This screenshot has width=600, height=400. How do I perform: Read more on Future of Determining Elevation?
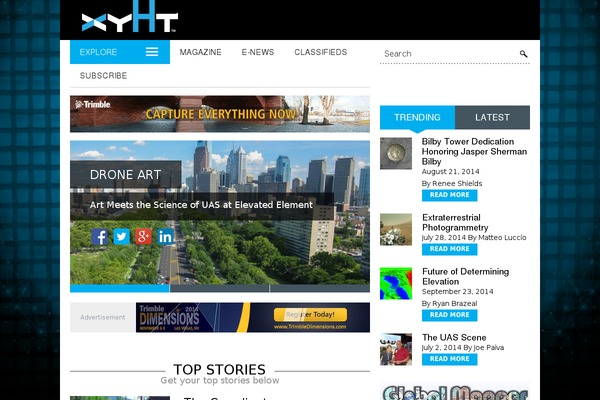(450, 315)
